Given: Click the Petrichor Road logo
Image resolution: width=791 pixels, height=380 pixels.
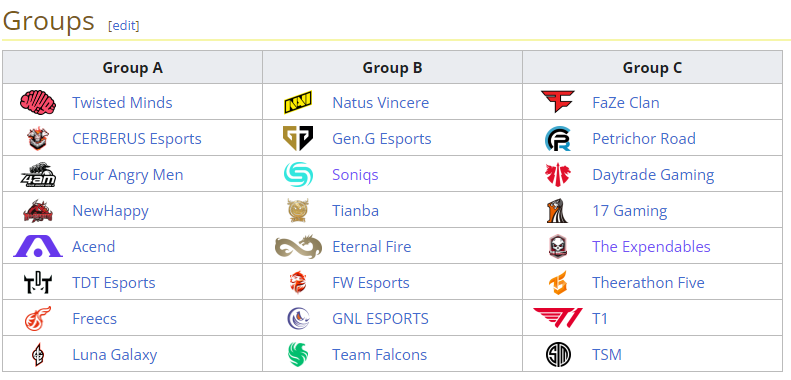Looking at the screenshot, I should [558, 138].
